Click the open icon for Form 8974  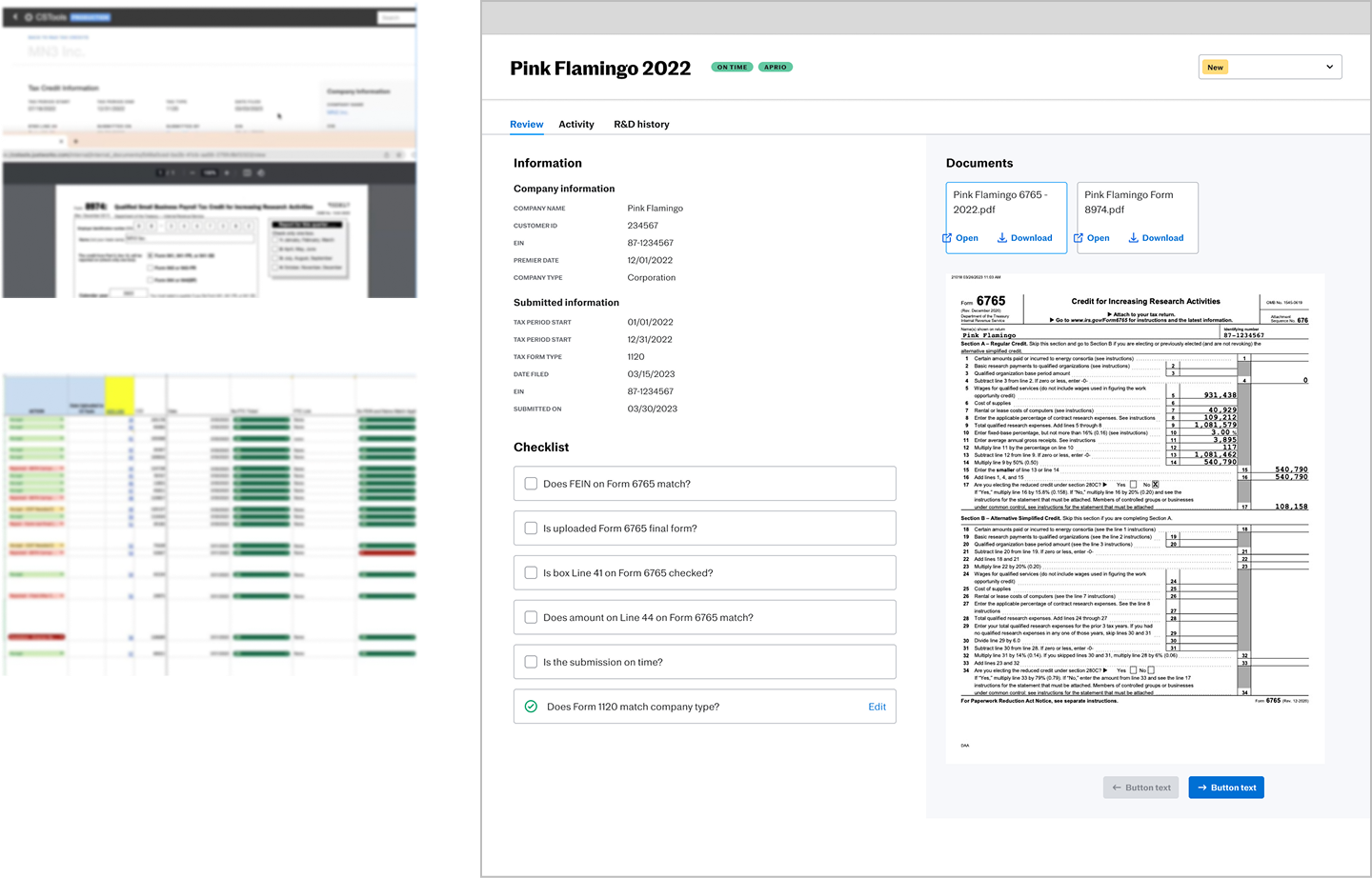[1079, 238]
